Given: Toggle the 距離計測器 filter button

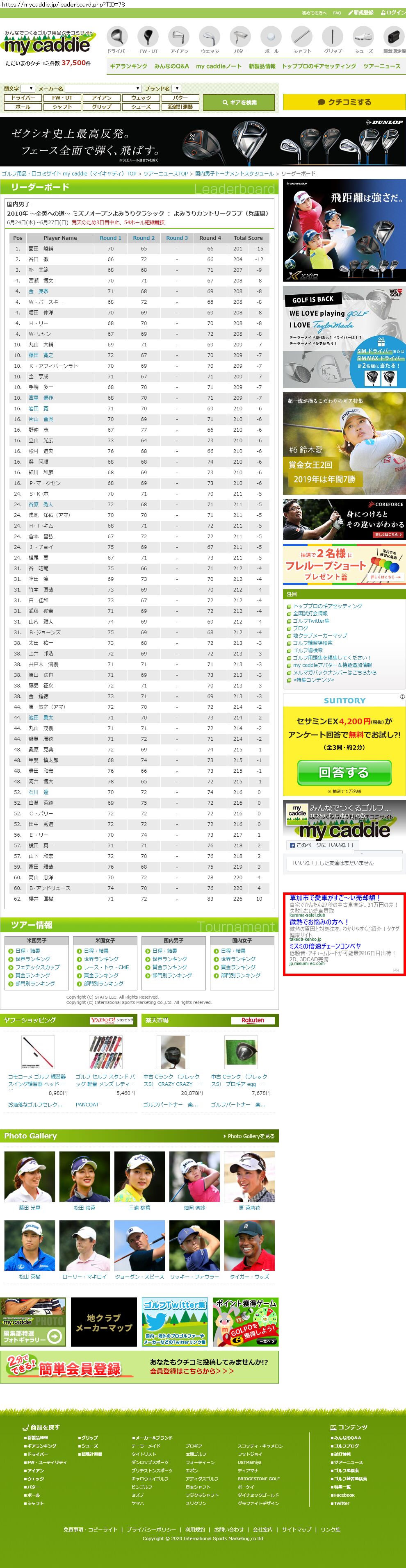Looking at the screenshot, I should 180,107.
